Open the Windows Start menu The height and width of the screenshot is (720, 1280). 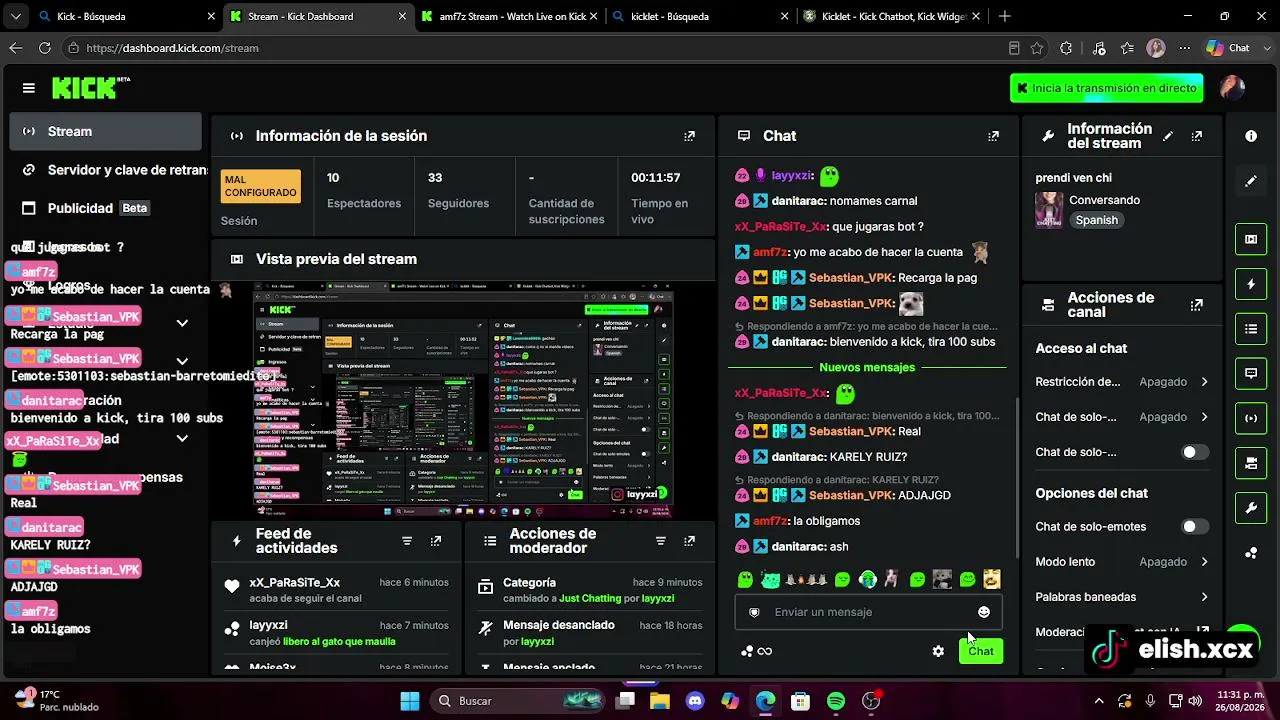[409, 701]
